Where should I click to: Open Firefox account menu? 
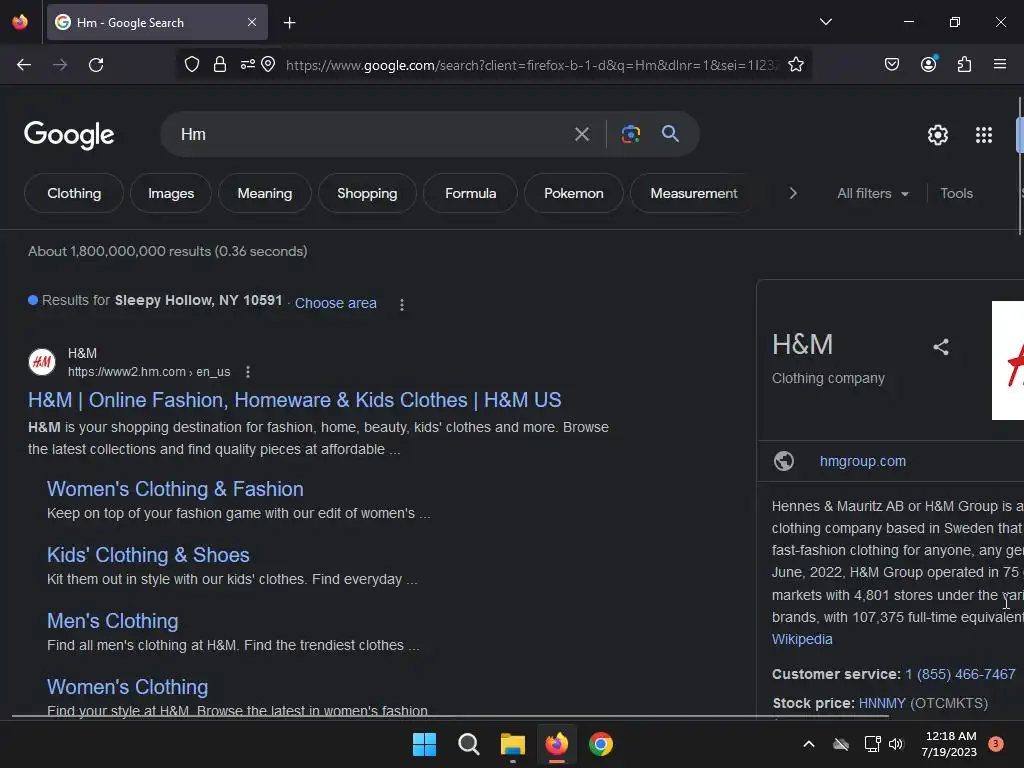929,64
